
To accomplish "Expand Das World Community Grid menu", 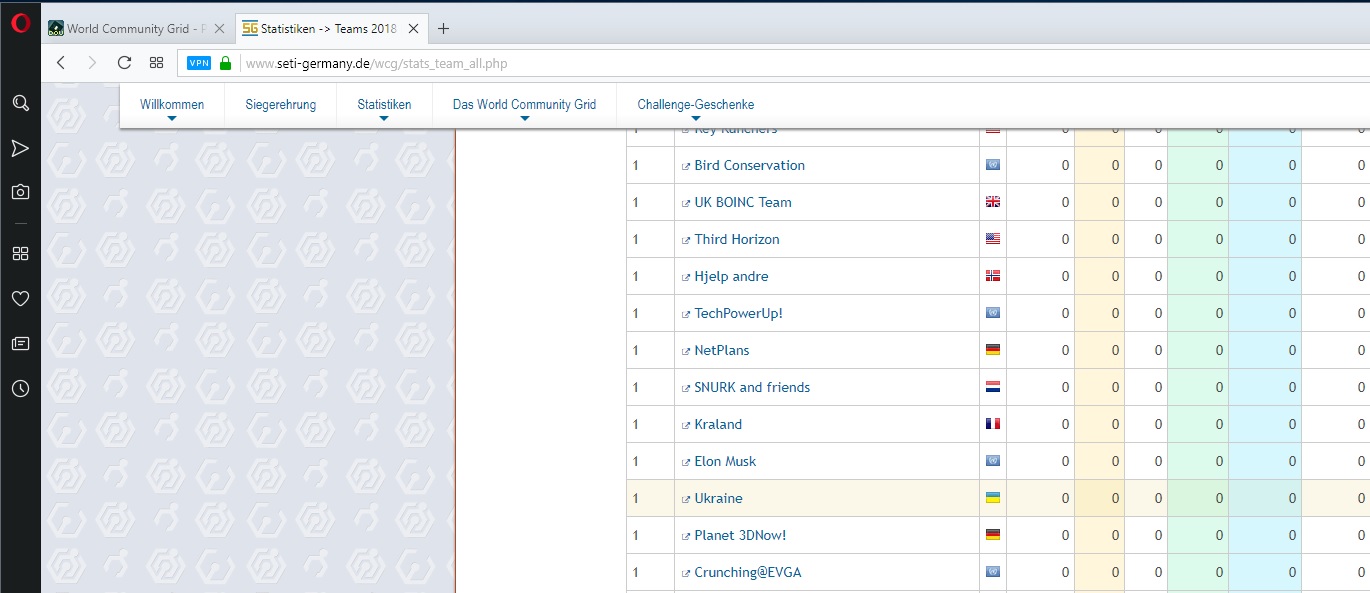I will coord(524,105).
